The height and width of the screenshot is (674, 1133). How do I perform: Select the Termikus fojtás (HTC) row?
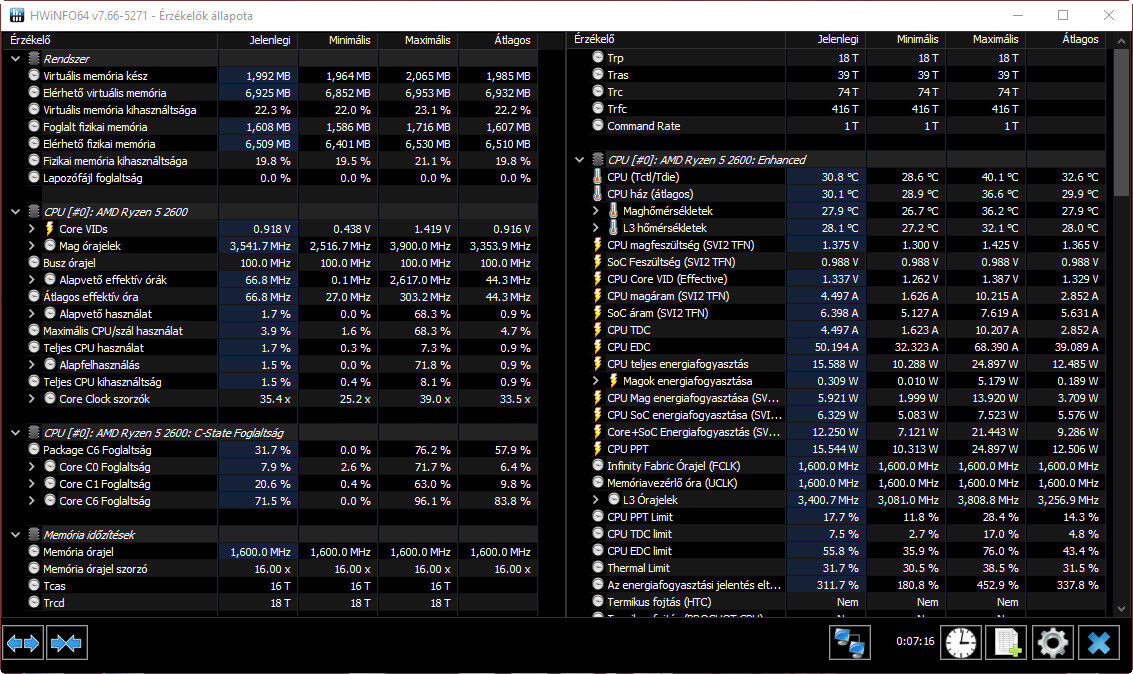[x=836, y=602]
